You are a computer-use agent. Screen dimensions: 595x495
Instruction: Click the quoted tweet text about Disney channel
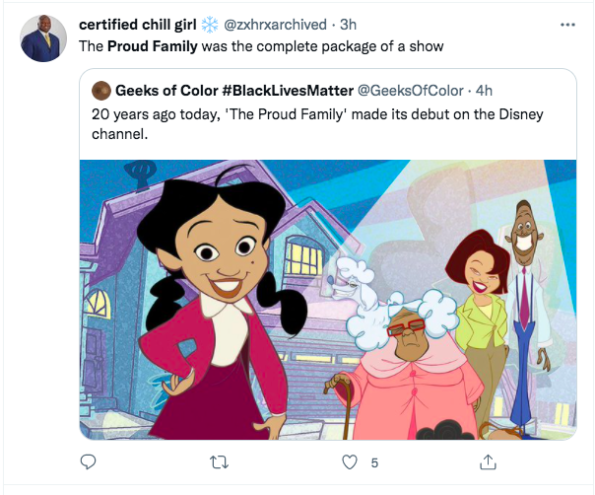click(317, 124)
